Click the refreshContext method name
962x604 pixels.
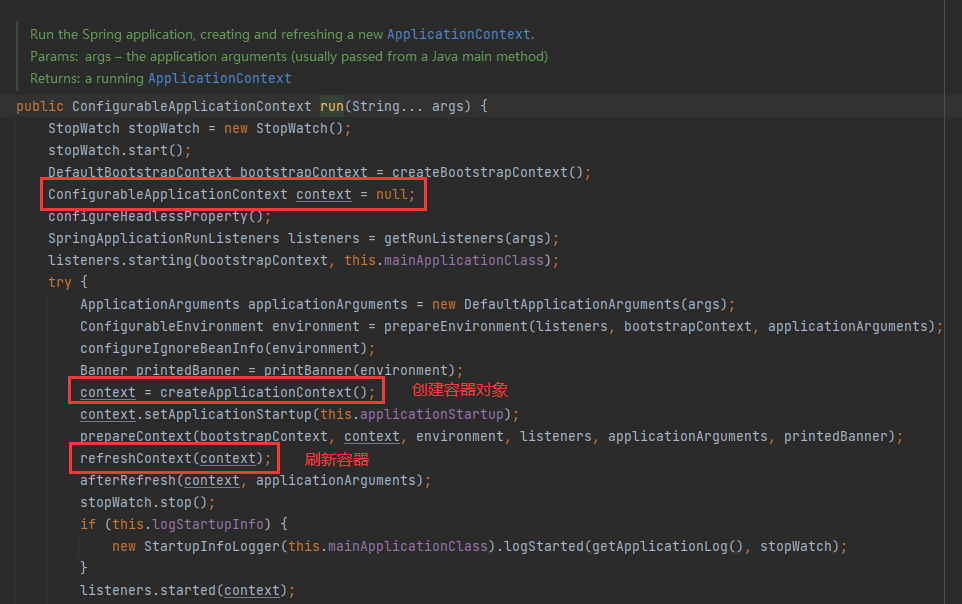coord(136,459)
